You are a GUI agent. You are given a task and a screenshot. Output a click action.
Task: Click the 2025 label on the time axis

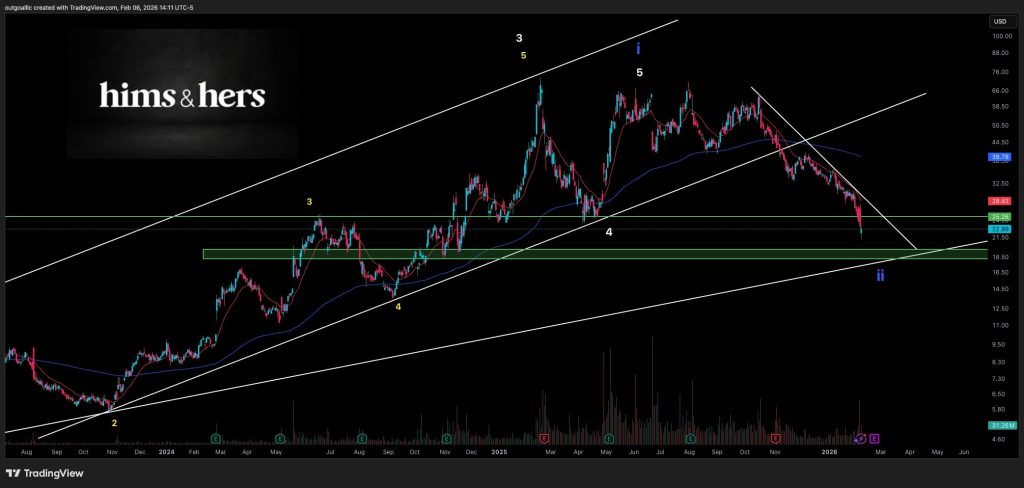[x=500, y=453]
